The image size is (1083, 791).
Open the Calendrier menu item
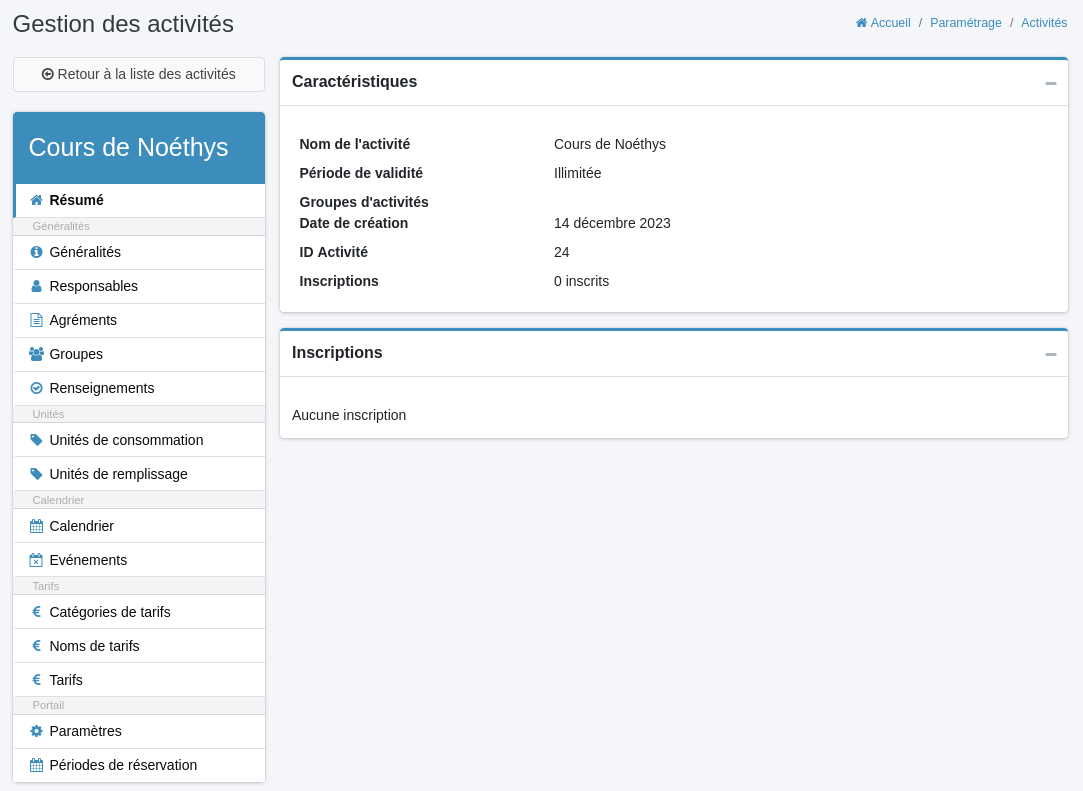pyautogui.click(x=81, y=526)
